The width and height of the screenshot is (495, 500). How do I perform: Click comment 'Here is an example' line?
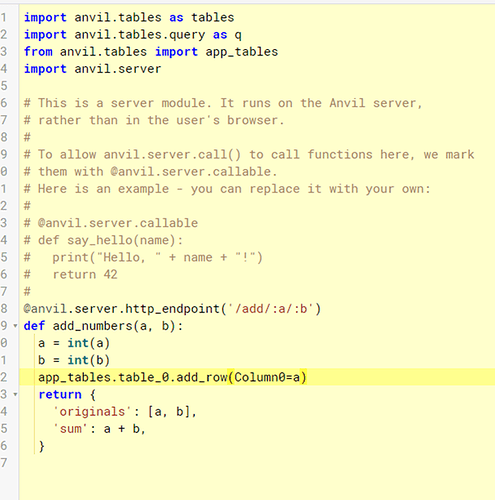click(227, 189)
